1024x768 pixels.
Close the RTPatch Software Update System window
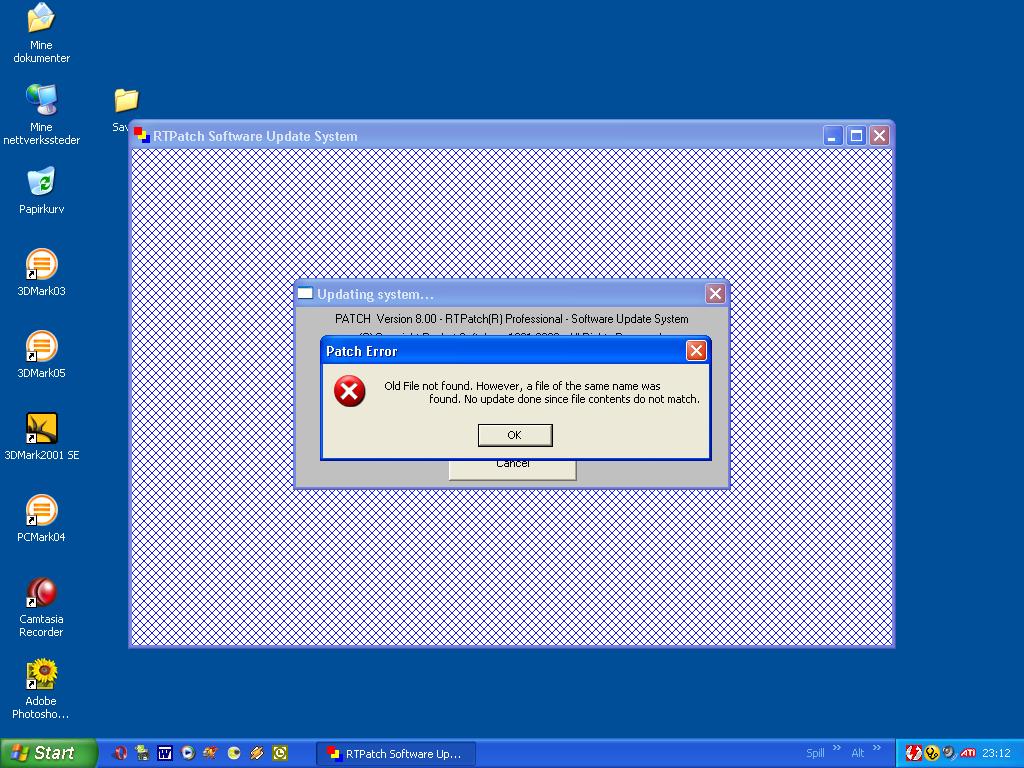point(880,136)
